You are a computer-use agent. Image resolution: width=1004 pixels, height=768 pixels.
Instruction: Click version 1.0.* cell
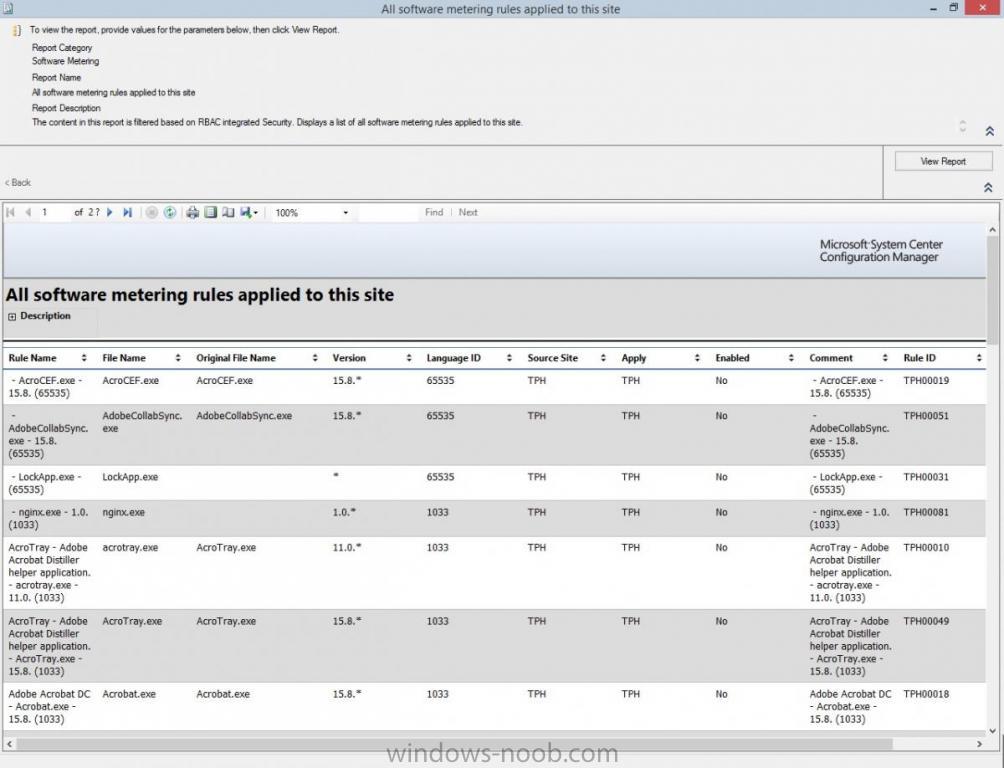pyautogui.click(x=344, y=512)
